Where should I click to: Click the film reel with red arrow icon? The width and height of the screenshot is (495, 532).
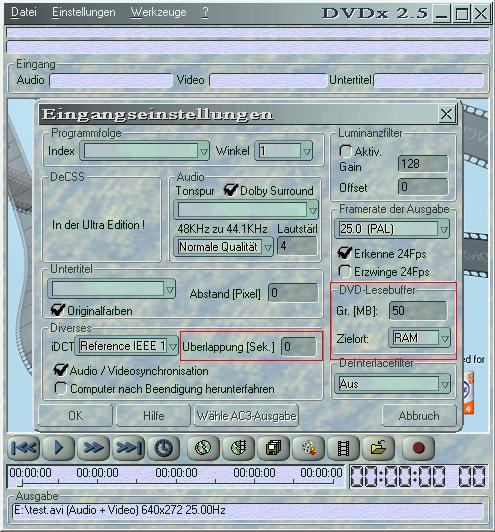click(x=308, y=448)
